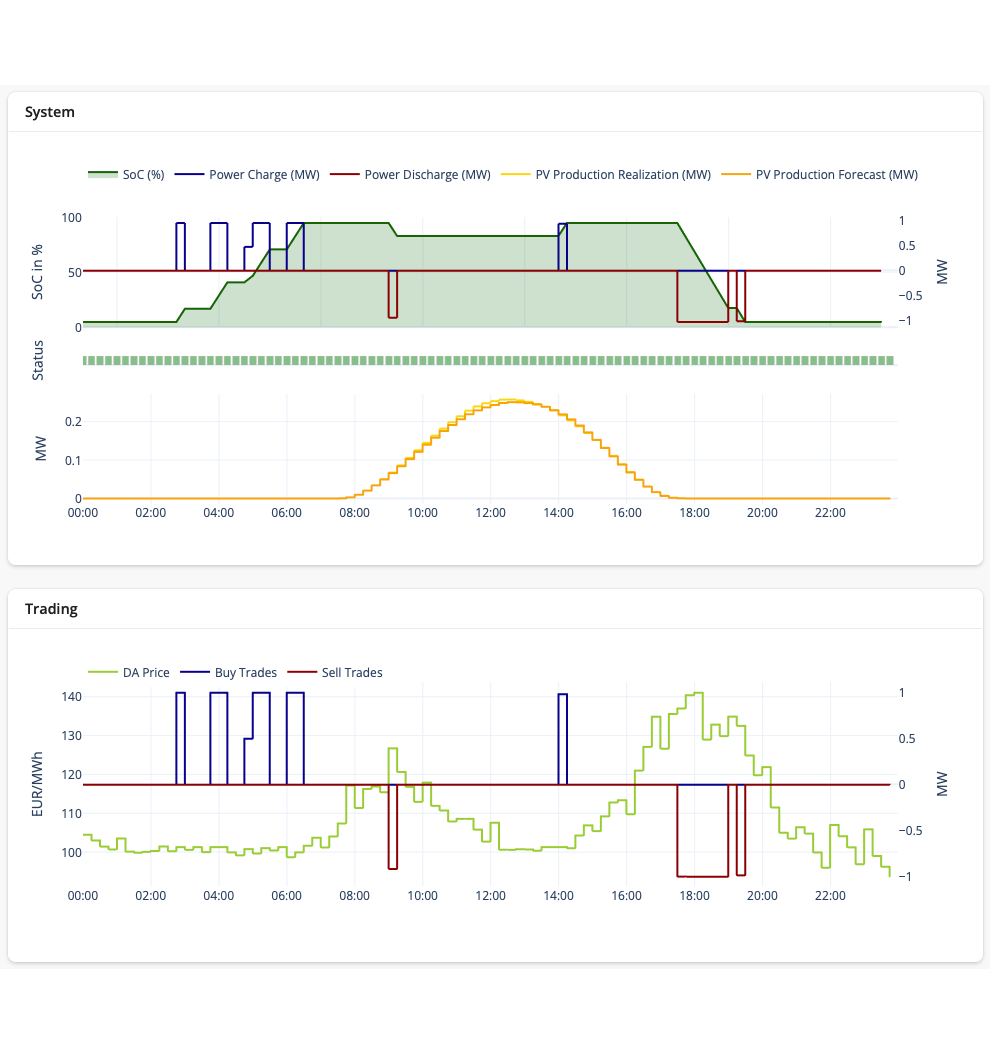Click the 'SoC in %' axis title
990x1054 pixels.
(x=38, y=272)
